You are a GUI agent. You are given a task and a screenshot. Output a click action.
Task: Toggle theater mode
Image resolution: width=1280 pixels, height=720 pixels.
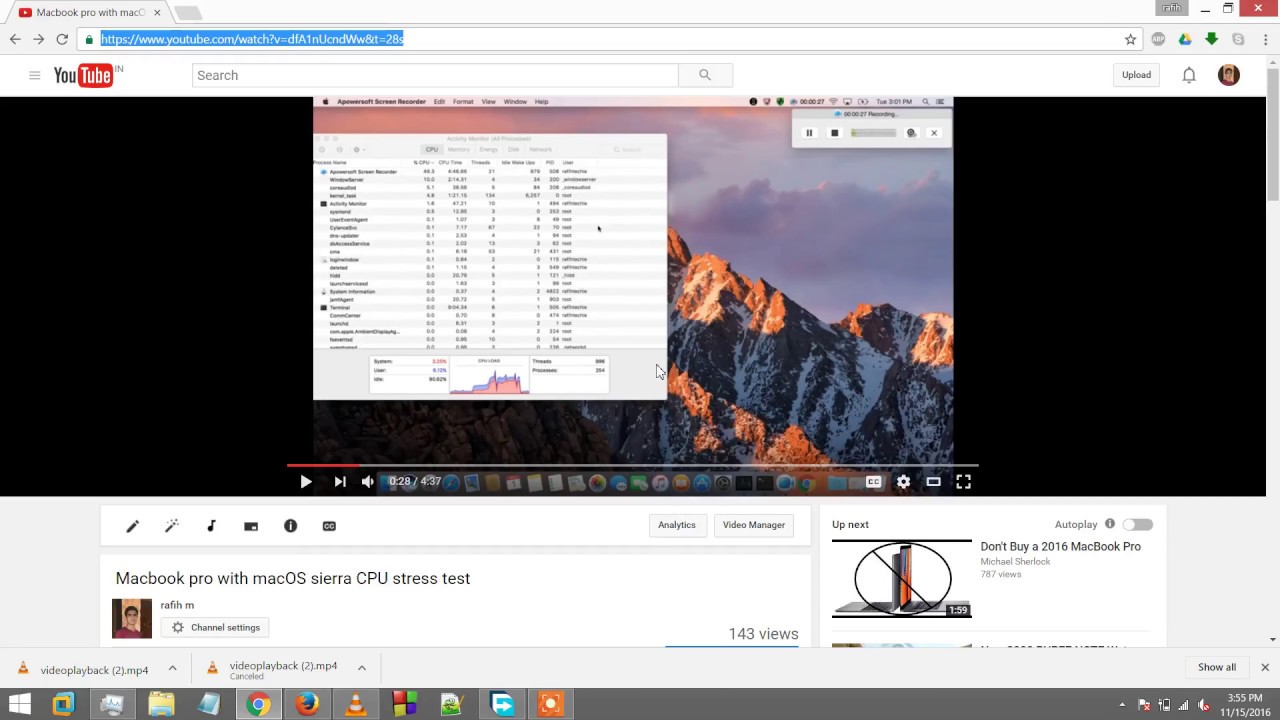click(x=933, y=482)
